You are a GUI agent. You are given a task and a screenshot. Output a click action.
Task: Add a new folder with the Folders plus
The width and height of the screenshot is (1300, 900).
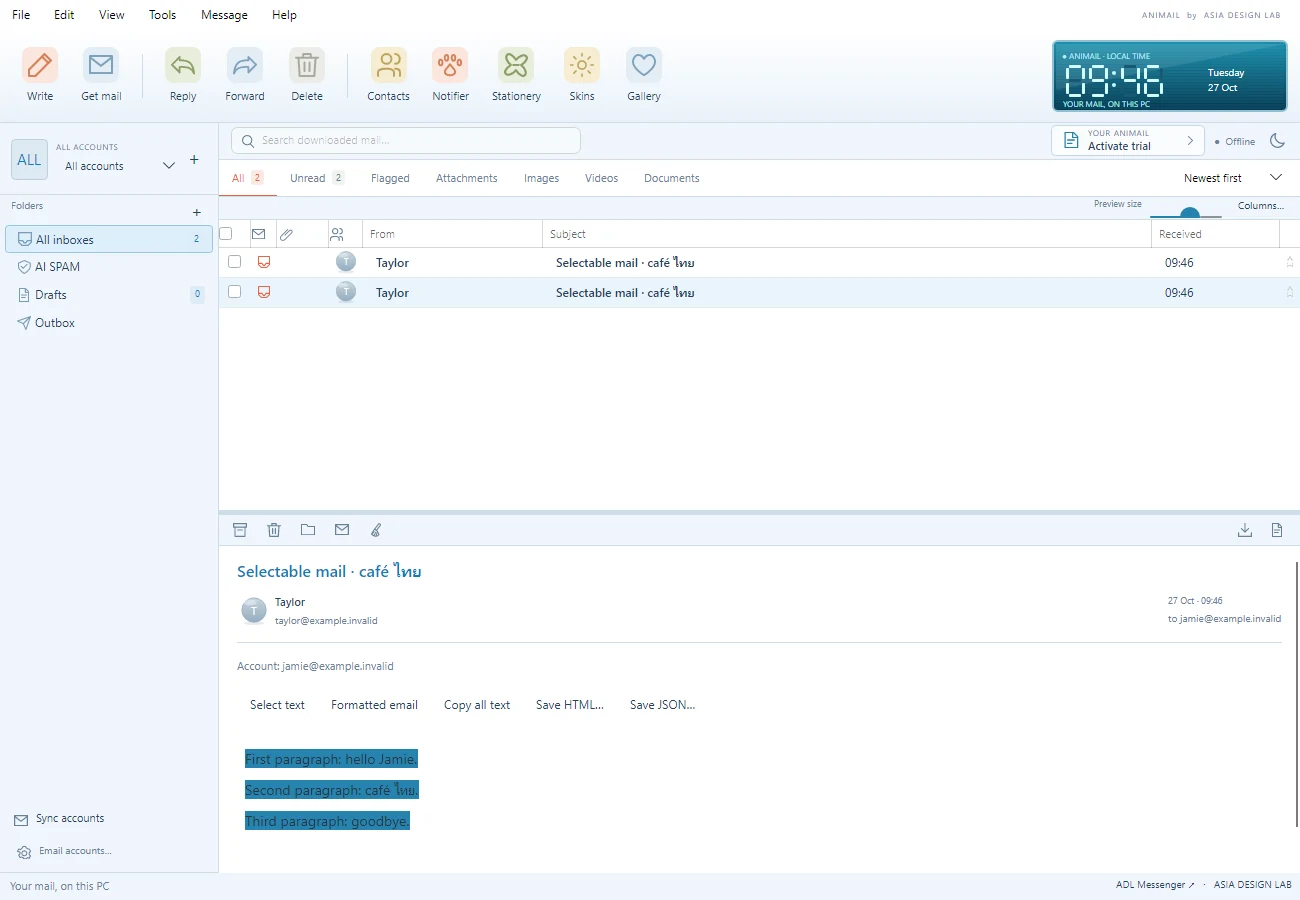click(197, 212)
